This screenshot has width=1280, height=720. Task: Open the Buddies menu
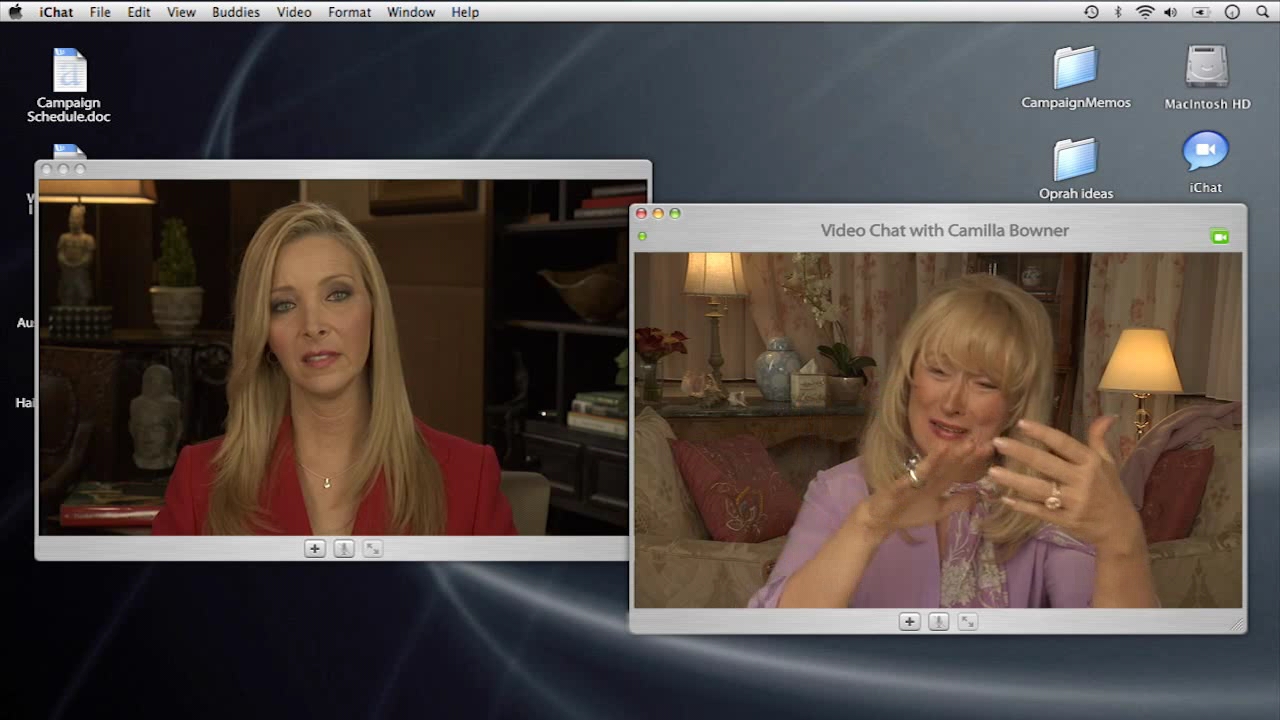pyautogui.click(x=236, y=12)
